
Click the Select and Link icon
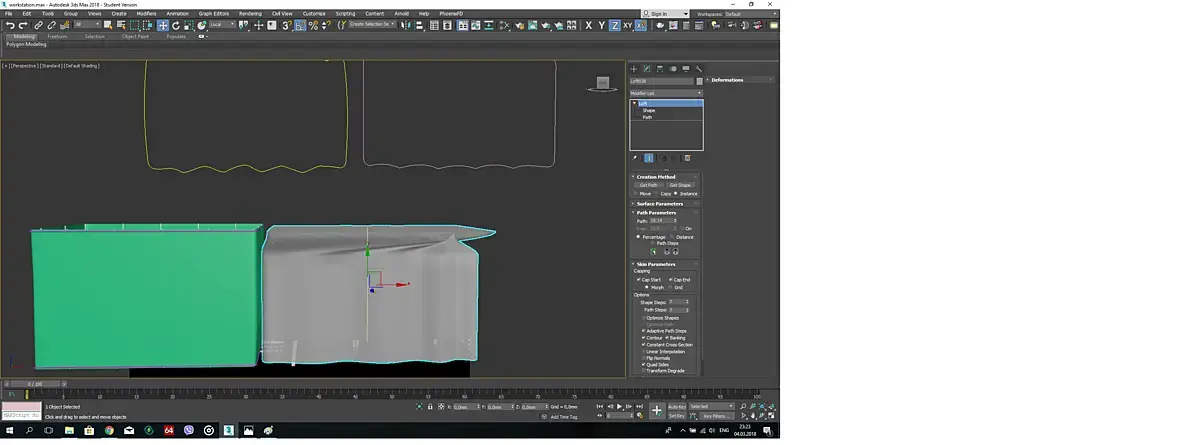tap(39, 25)
